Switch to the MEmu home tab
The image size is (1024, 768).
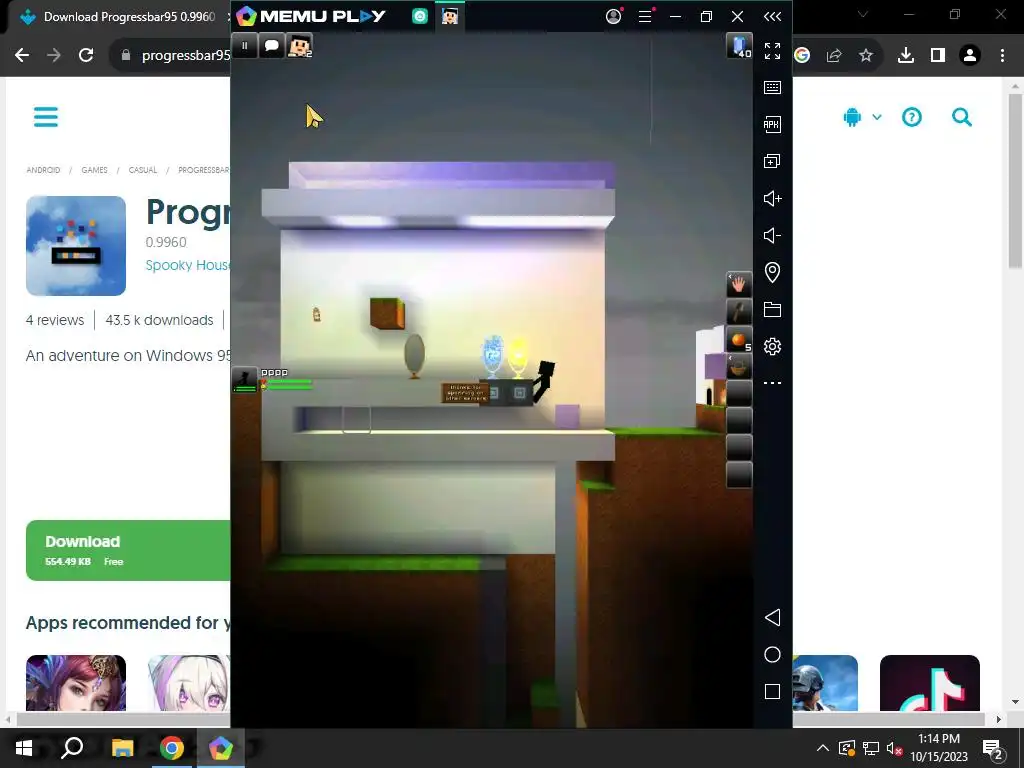[420, 17]
